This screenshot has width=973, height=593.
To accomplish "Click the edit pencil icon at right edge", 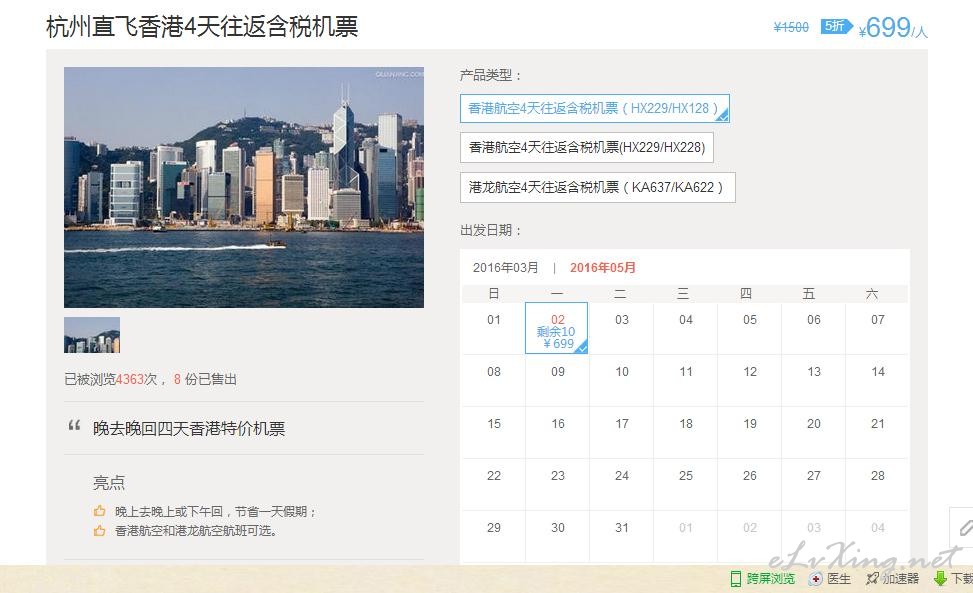I will [964, 527].
